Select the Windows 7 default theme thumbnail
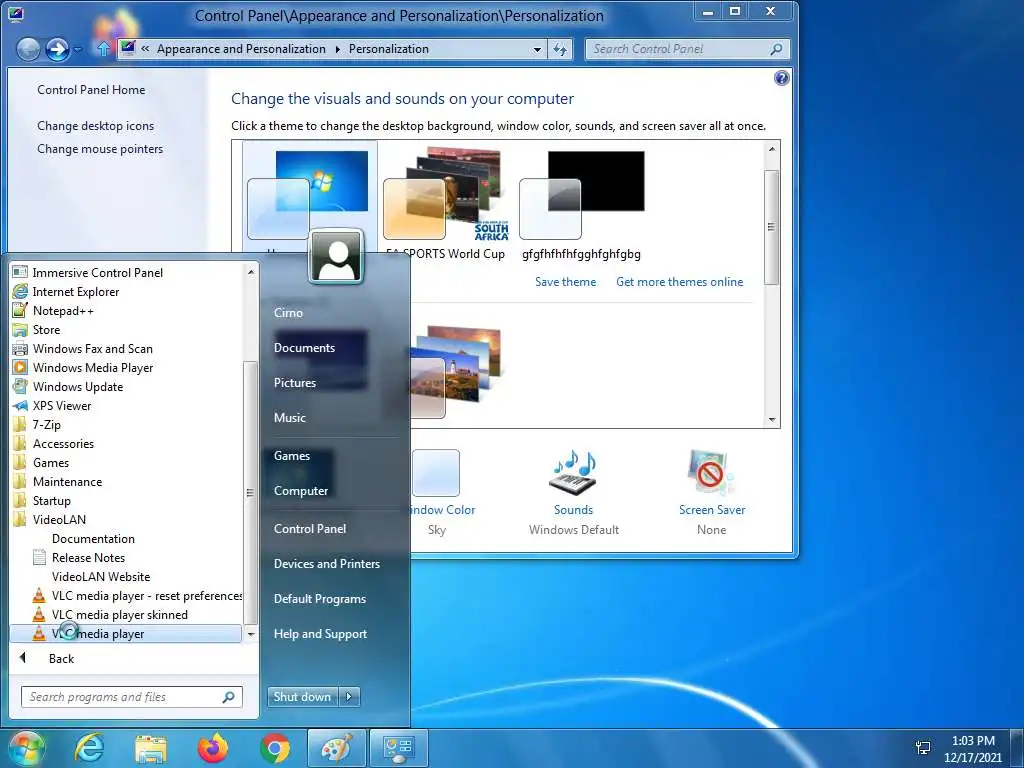Viewport: 1024px width, 768px height. pos(308,195)
